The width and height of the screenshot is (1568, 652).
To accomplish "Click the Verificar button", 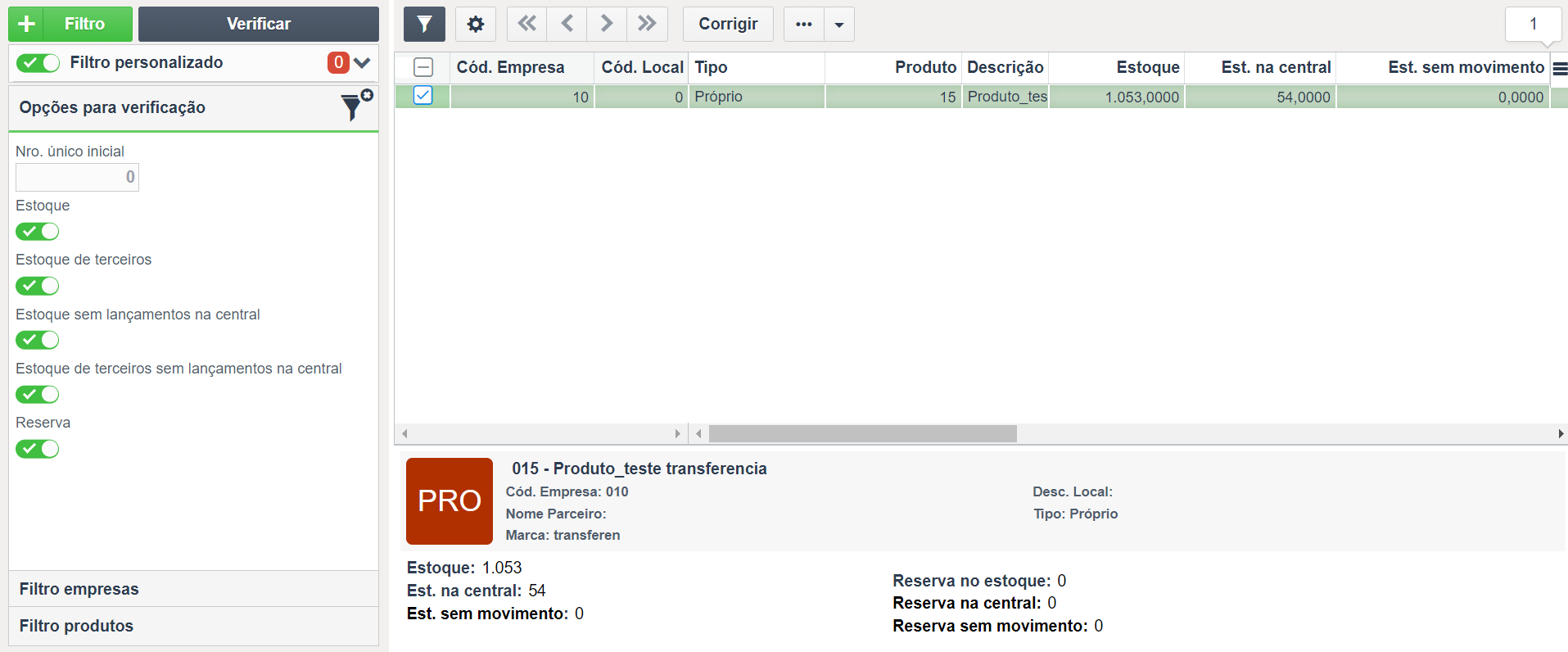I will 259,25.
